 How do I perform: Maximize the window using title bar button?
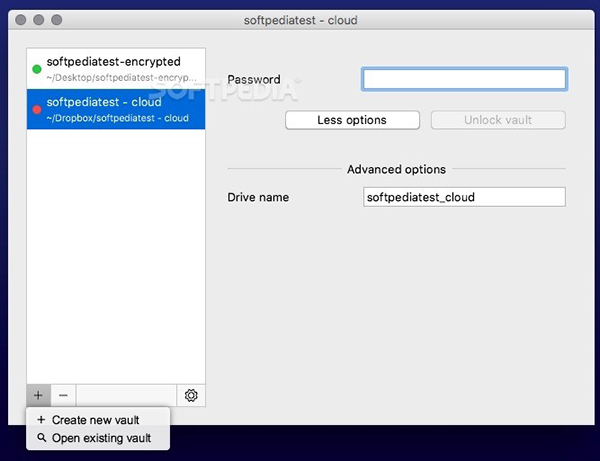(56, 20)
